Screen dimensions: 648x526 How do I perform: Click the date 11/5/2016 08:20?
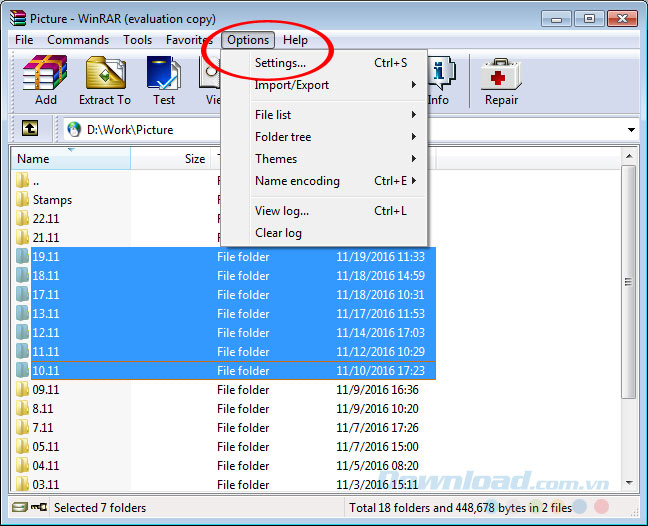click(x=377, y=466)
